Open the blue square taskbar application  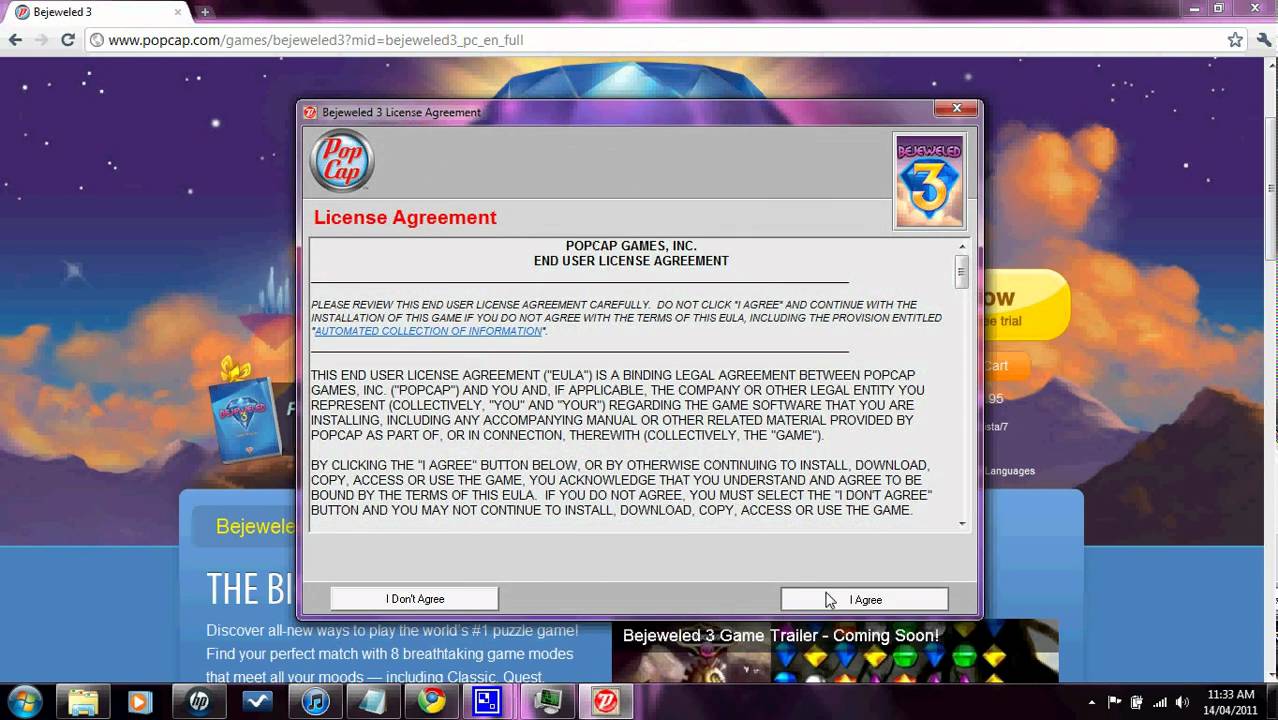pyautogui.click(x=487, y=702)
